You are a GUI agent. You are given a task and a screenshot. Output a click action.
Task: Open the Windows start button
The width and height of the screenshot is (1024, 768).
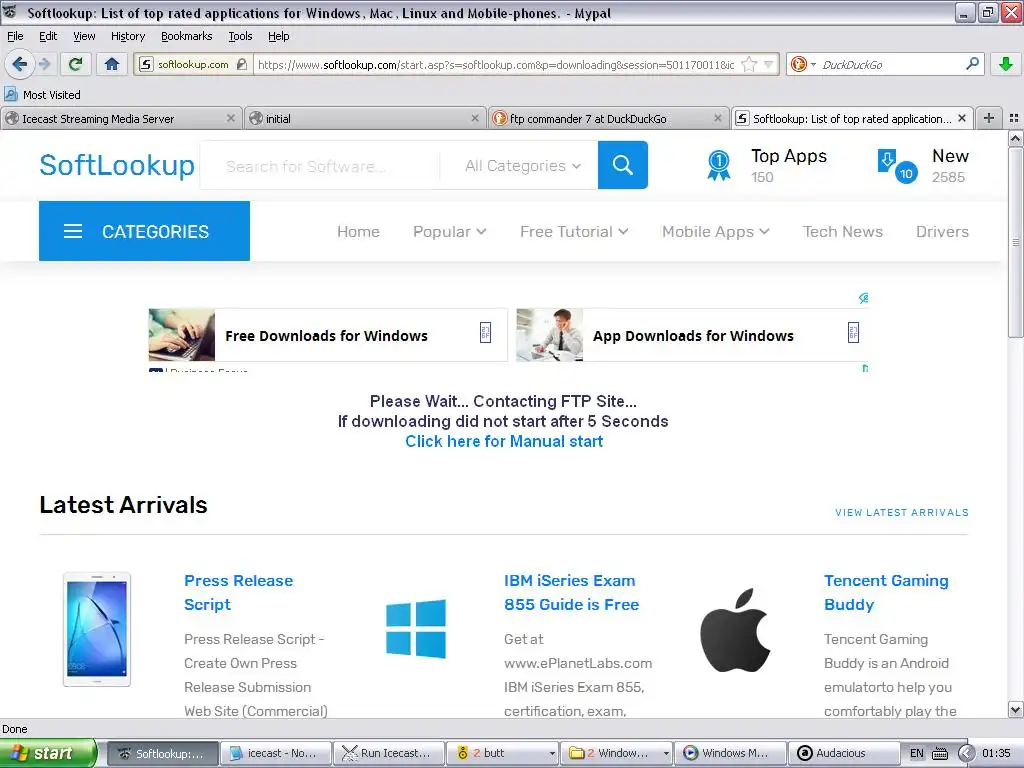[x=48, y=753]
